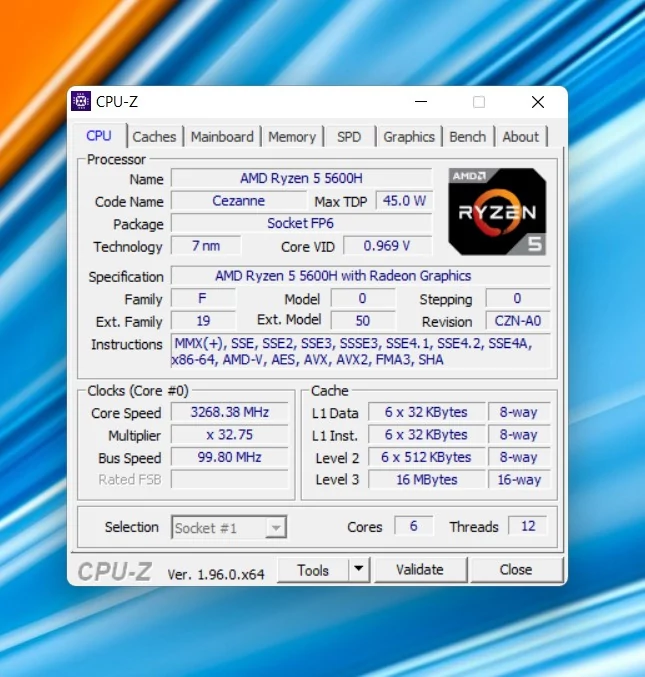Click the Core Speed value 3268.38 MHz
The width and height of the screenshot is (645, 677).
coord(229,412)
